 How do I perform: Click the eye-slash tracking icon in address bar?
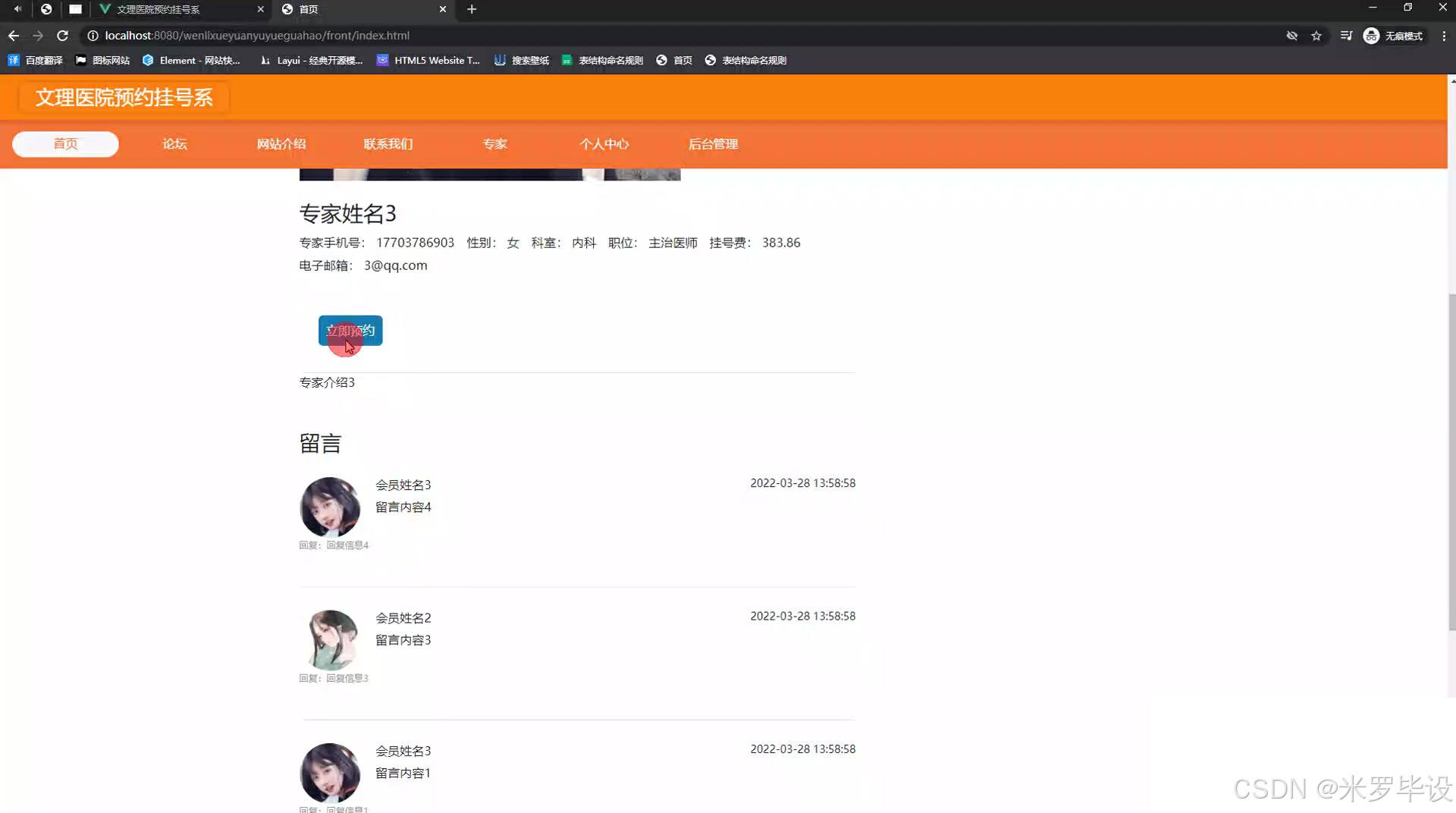tap(1292, 36)
